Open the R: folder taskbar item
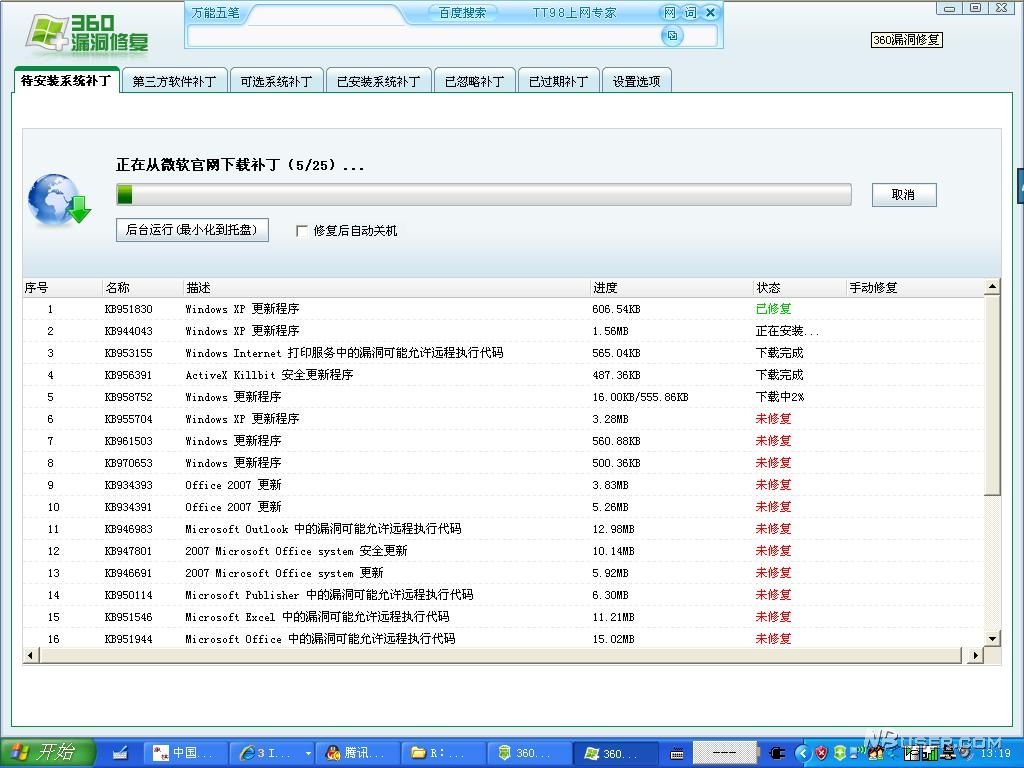 (441, 753)
